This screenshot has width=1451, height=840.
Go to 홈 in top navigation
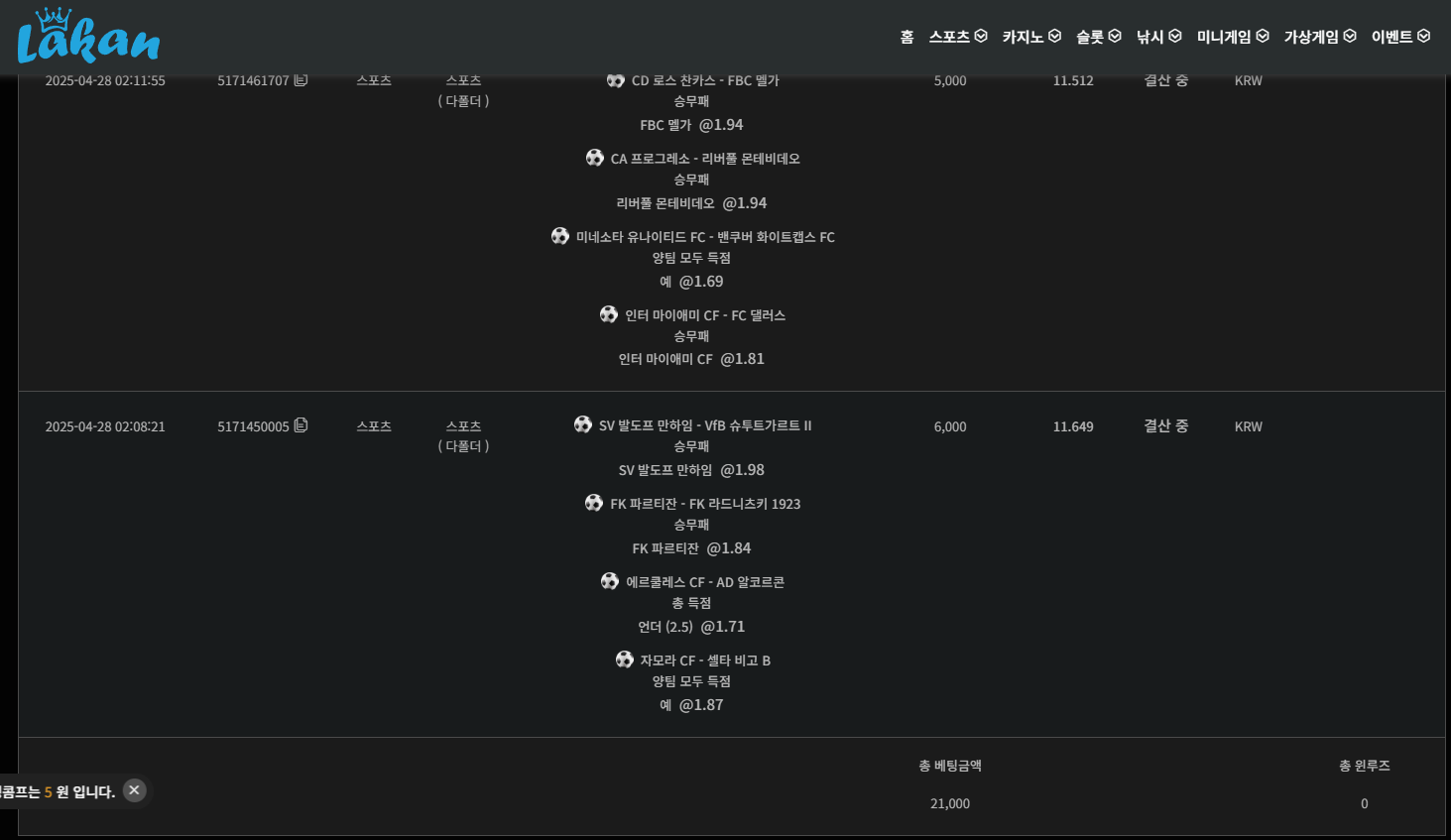907,37
